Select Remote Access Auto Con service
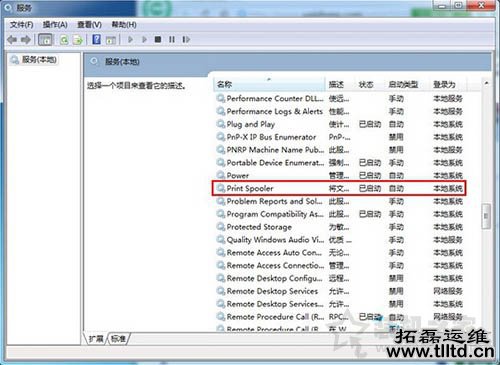The image size is (500, 365). (339, 253)
